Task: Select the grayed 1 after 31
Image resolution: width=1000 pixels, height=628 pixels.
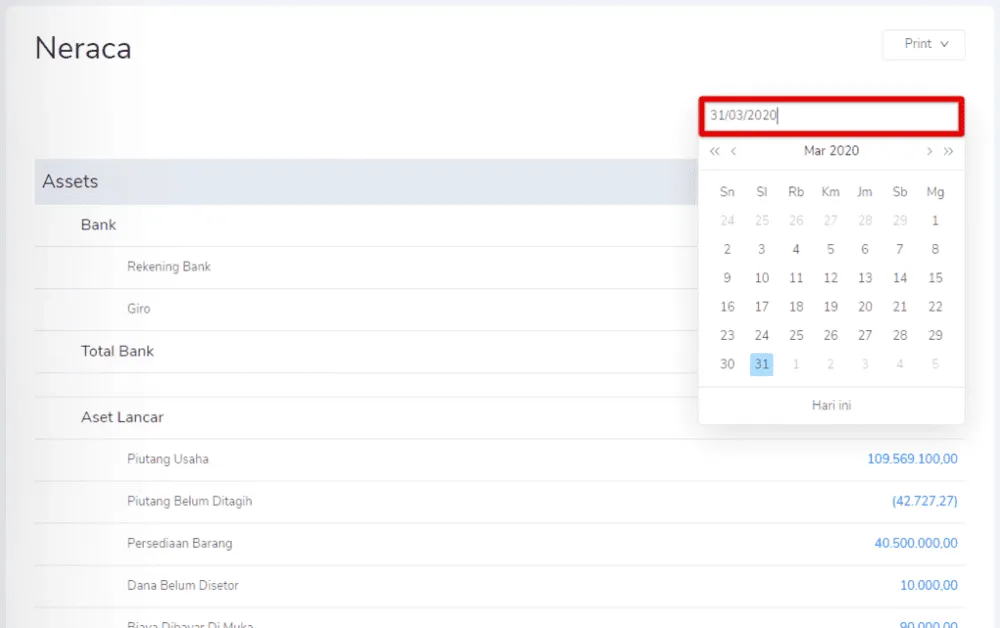Action: tap(796, 364)
